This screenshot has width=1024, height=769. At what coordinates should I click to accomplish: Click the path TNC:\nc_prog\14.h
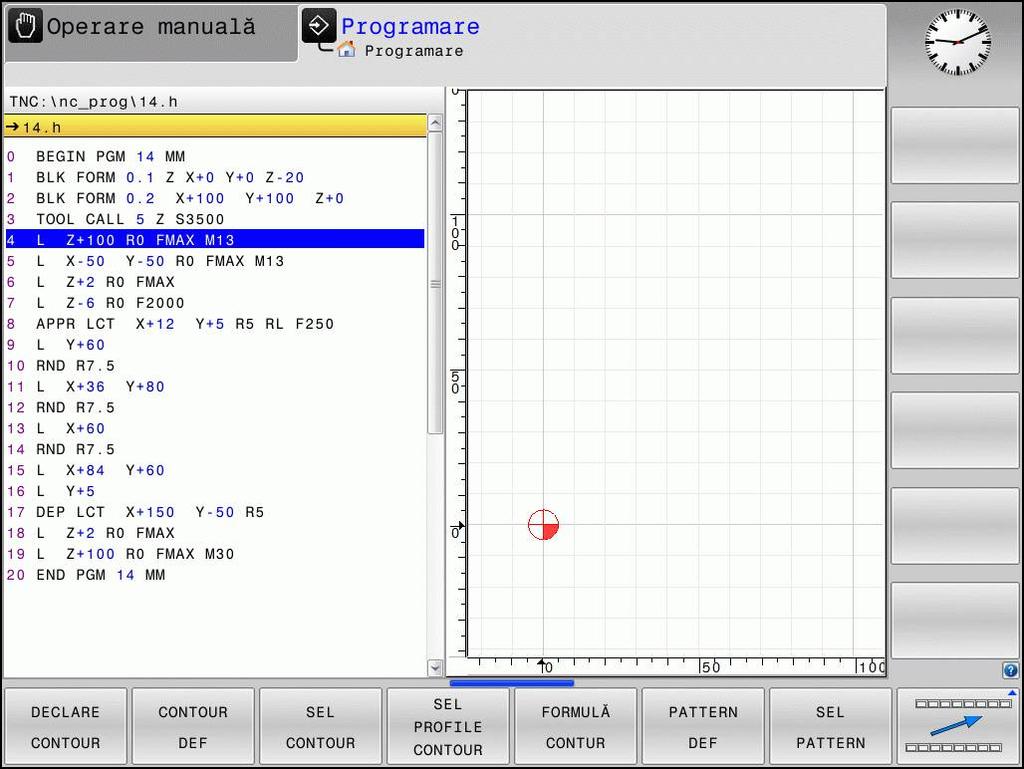[x=93, y=102]
